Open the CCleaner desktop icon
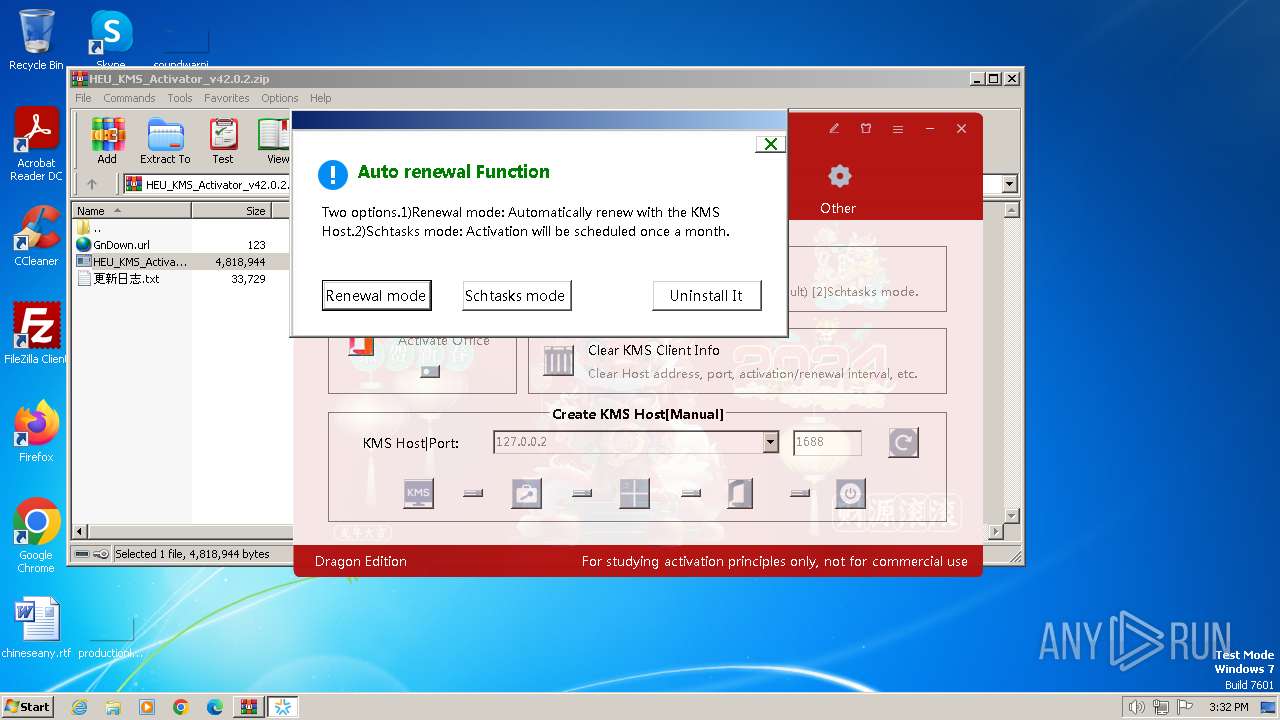Screen dimensions: 1280x720 coord(36,236)
